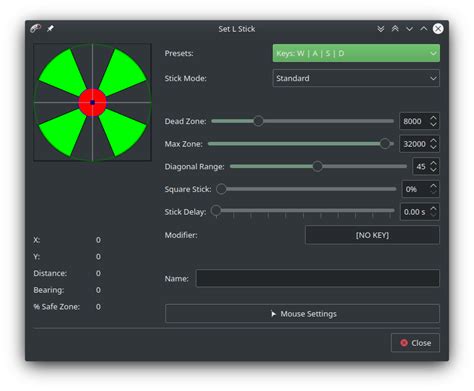Image resolution: width=474 pixels, height=391 pixels.
Task: Click the Close button
Action: click(415, 343)
